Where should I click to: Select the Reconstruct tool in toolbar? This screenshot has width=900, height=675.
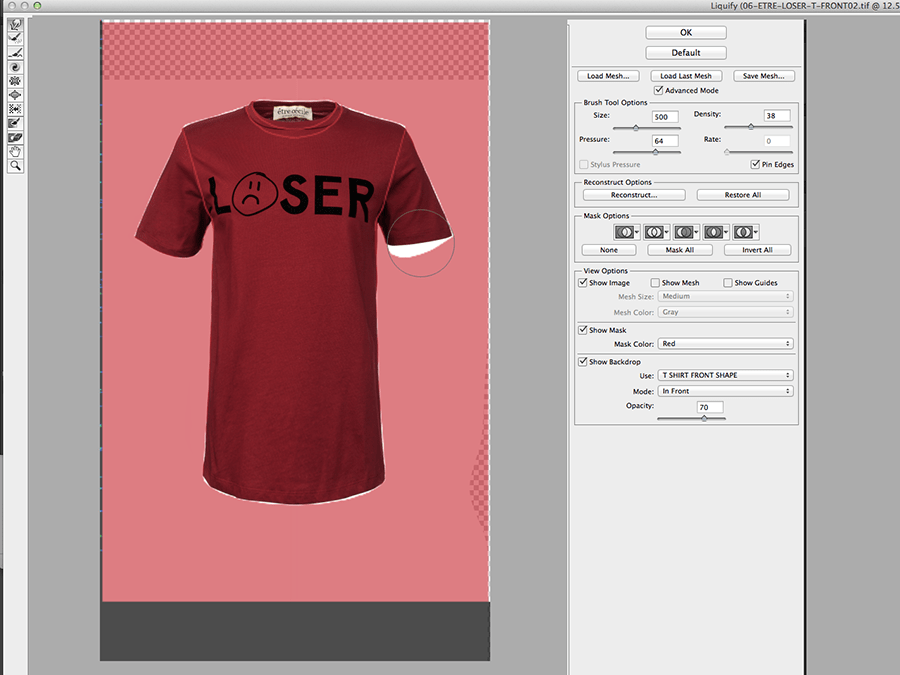click(x=15, y=37)
